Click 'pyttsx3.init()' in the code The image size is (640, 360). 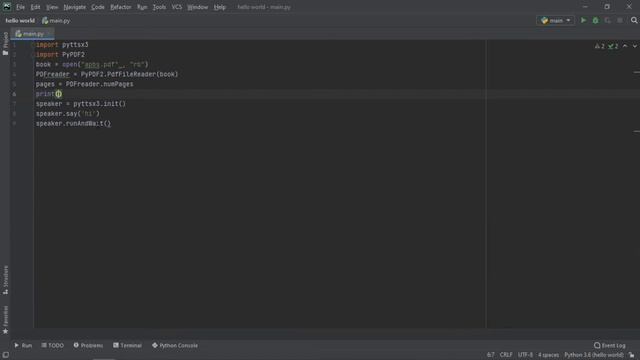(100, 104)
